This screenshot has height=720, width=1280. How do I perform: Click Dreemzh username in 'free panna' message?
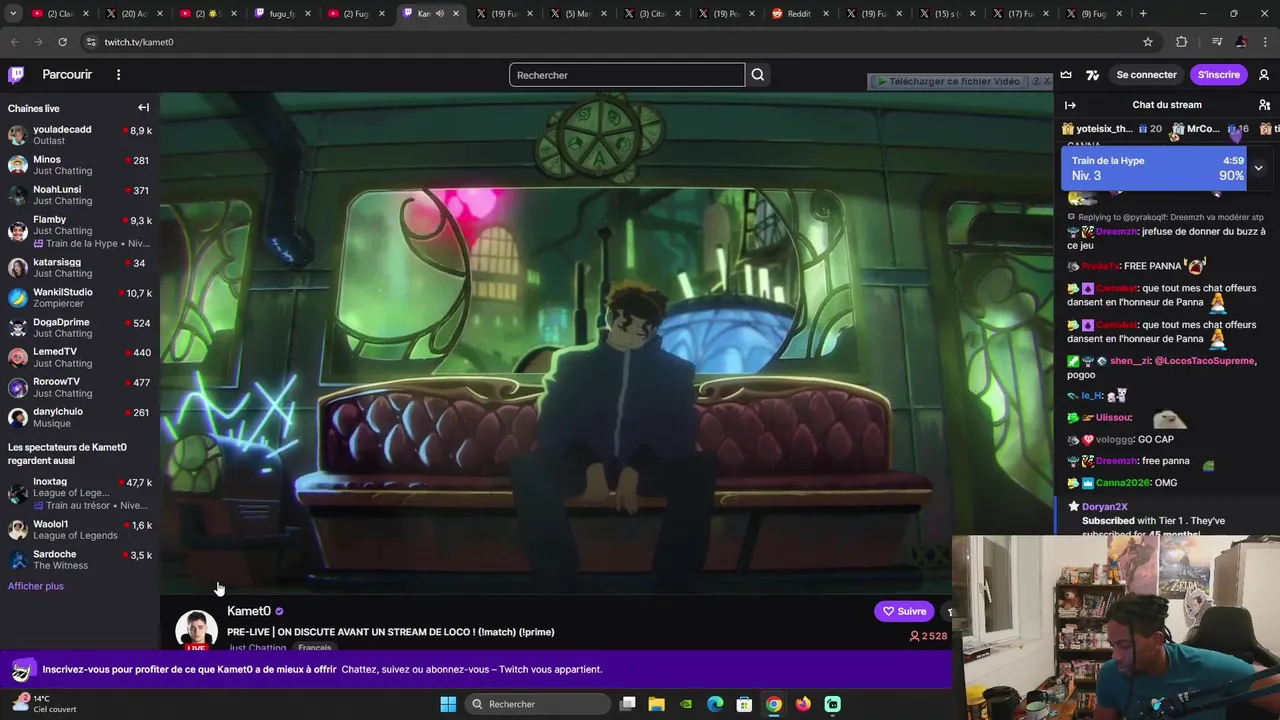pyautogui.click(x=1116, y=461)
